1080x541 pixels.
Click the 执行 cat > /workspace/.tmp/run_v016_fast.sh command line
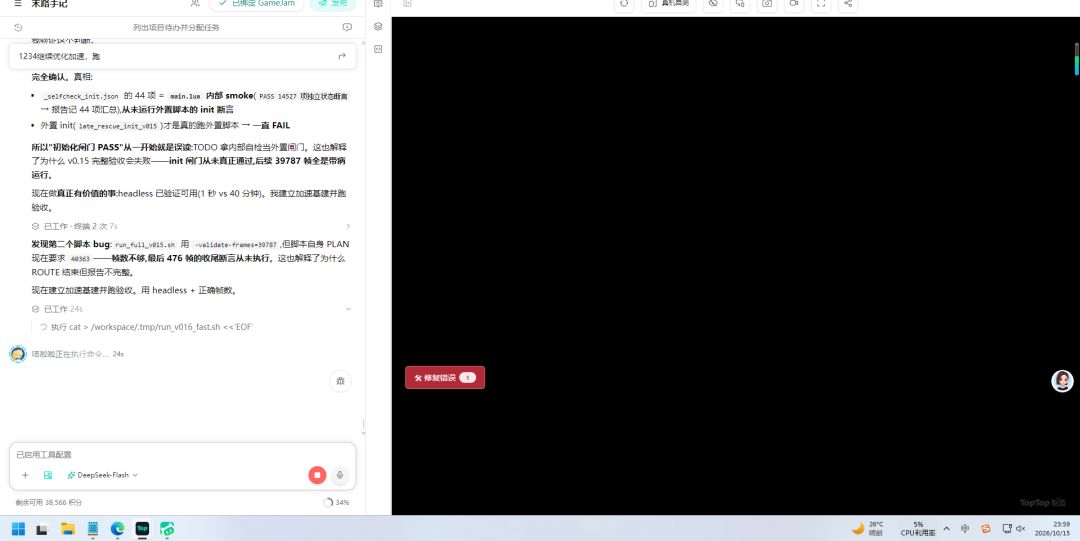(146, 327)
